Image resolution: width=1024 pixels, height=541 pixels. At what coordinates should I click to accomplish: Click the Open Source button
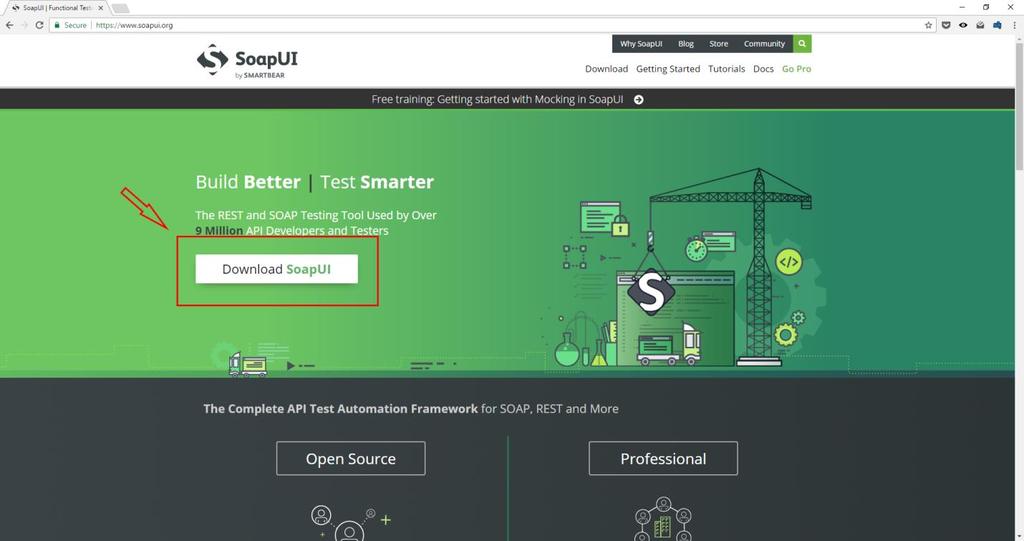click(351, 459)
